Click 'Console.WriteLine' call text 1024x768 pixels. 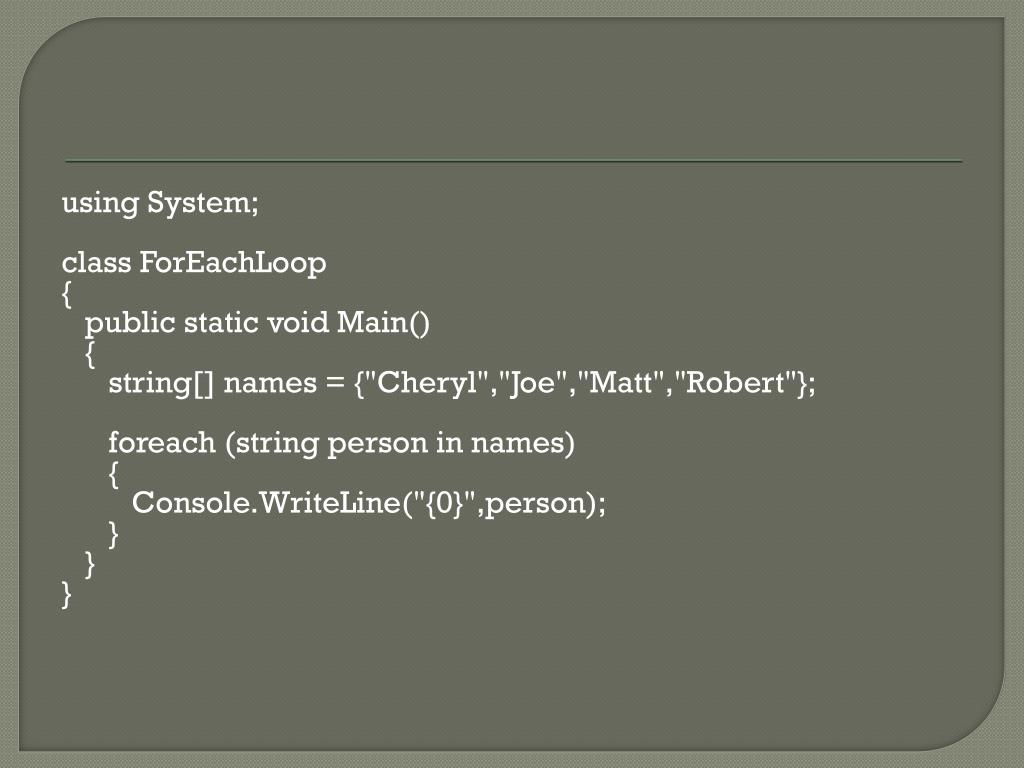point(266,503)
